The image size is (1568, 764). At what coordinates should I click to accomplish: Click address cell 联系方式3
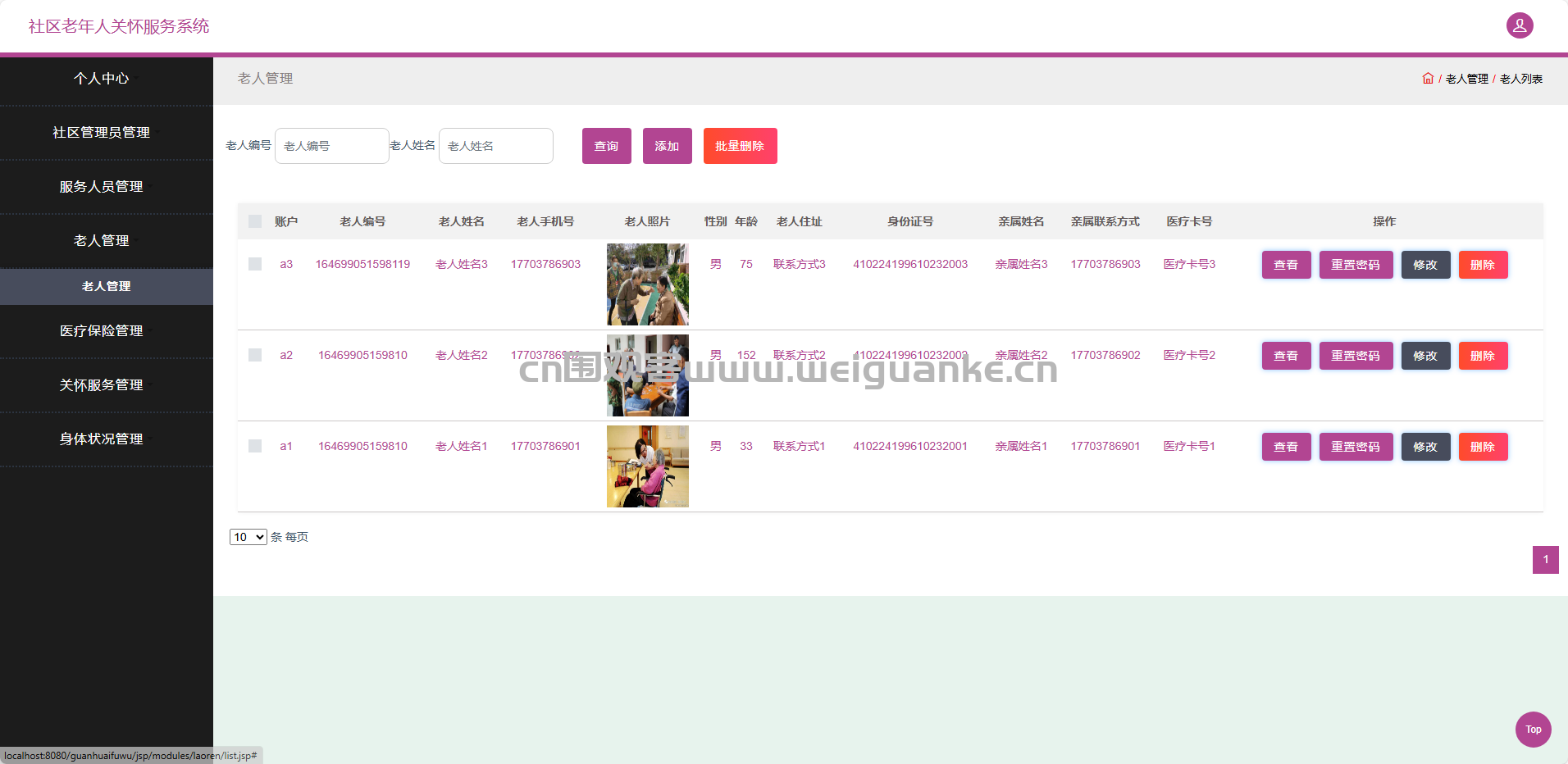[800, 264]
